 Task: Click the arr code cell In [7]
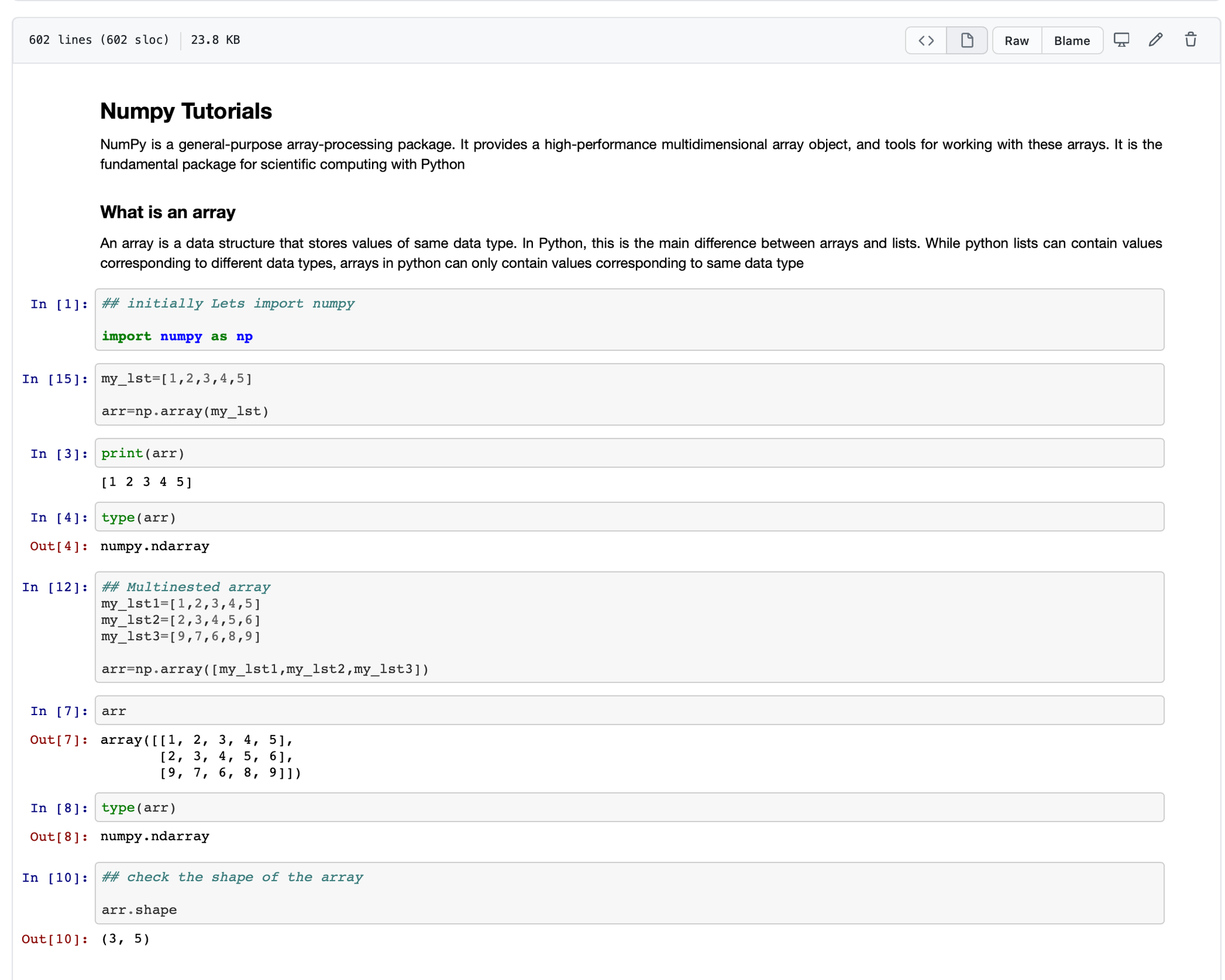(x=628, y=711)
